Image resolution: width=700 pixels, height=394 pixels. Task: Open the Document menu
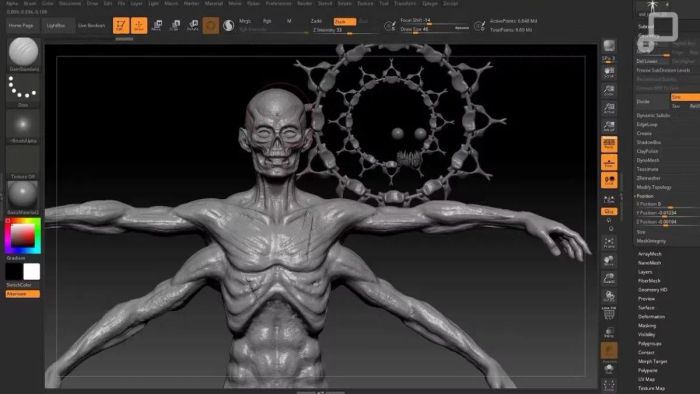[70, 4]
